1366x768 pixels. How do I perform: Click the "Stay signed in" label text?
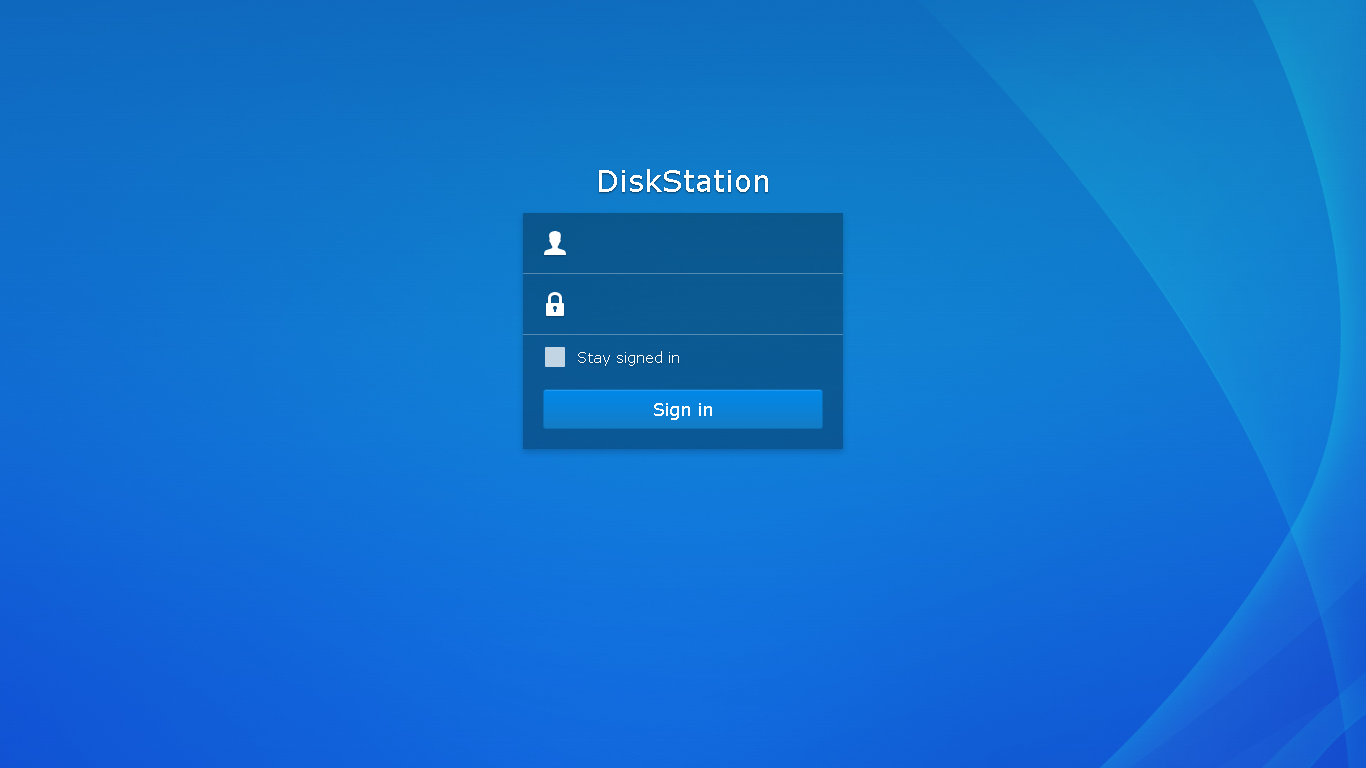point(628,358)
